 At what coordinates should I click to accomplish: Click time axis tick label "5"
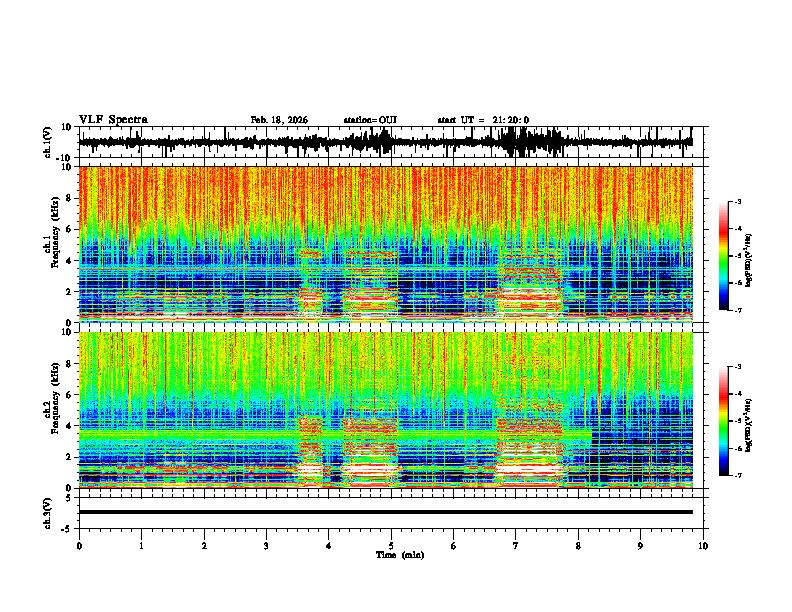coord(391,546)
